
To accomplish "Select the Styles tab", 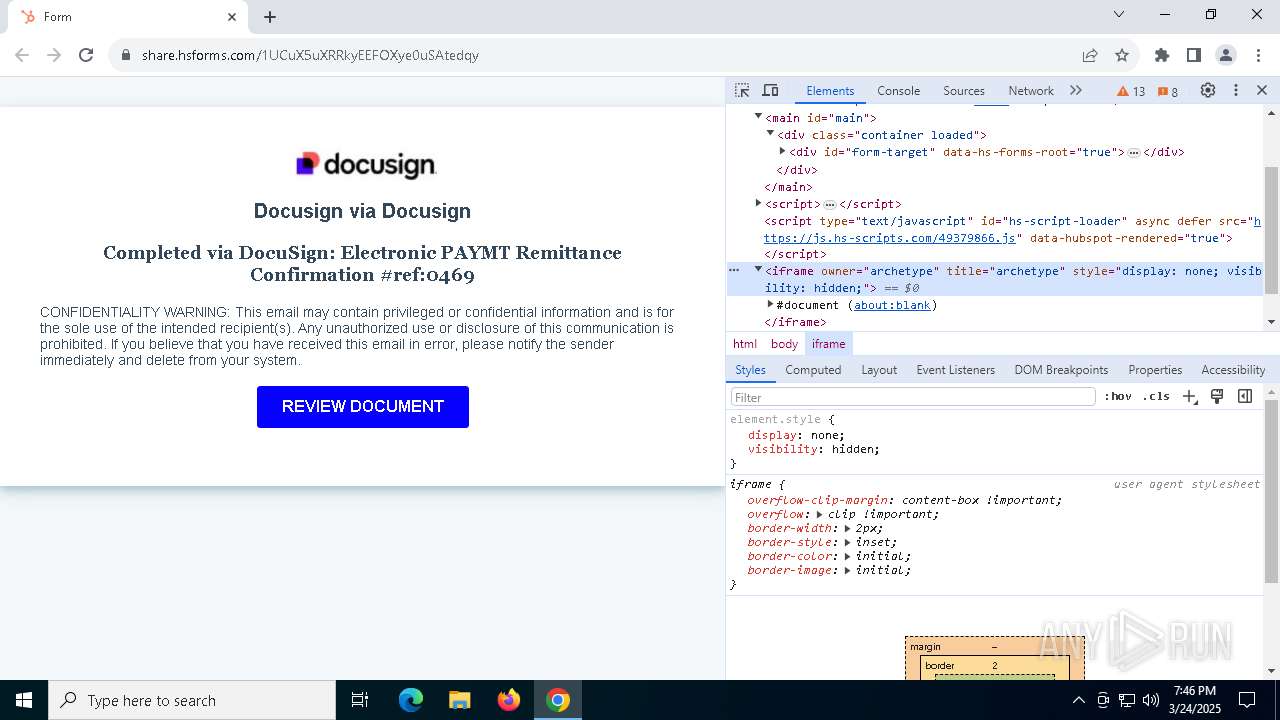I will pyautogui.click(x=750, y=369).
